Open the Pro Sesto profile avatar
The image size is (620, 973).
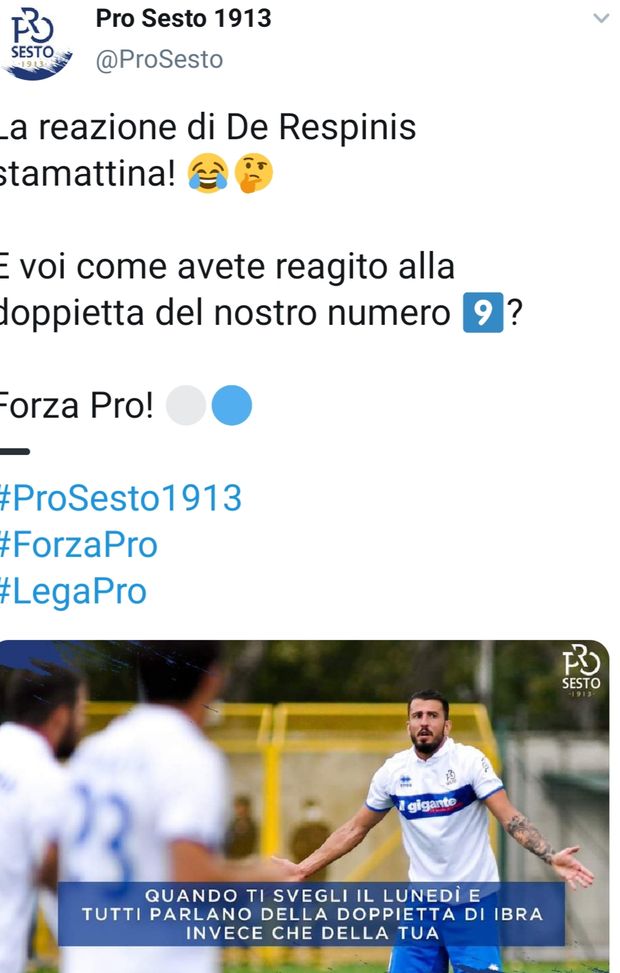[37, 43]
